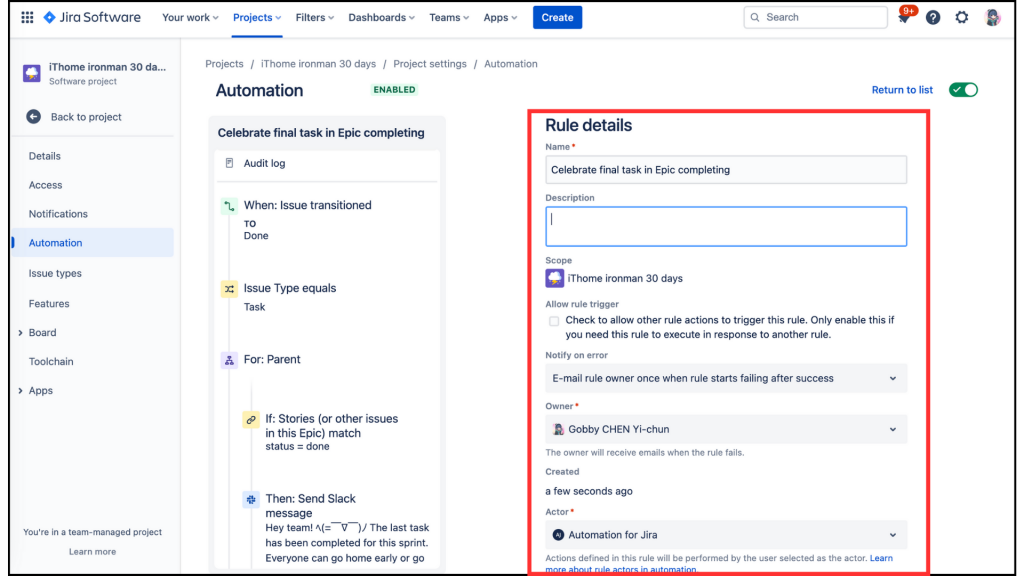Image resolution: width=1024 pixels, height=576 pixels.
Task: Open the Dashboards menu
Action: coord(381,18)
